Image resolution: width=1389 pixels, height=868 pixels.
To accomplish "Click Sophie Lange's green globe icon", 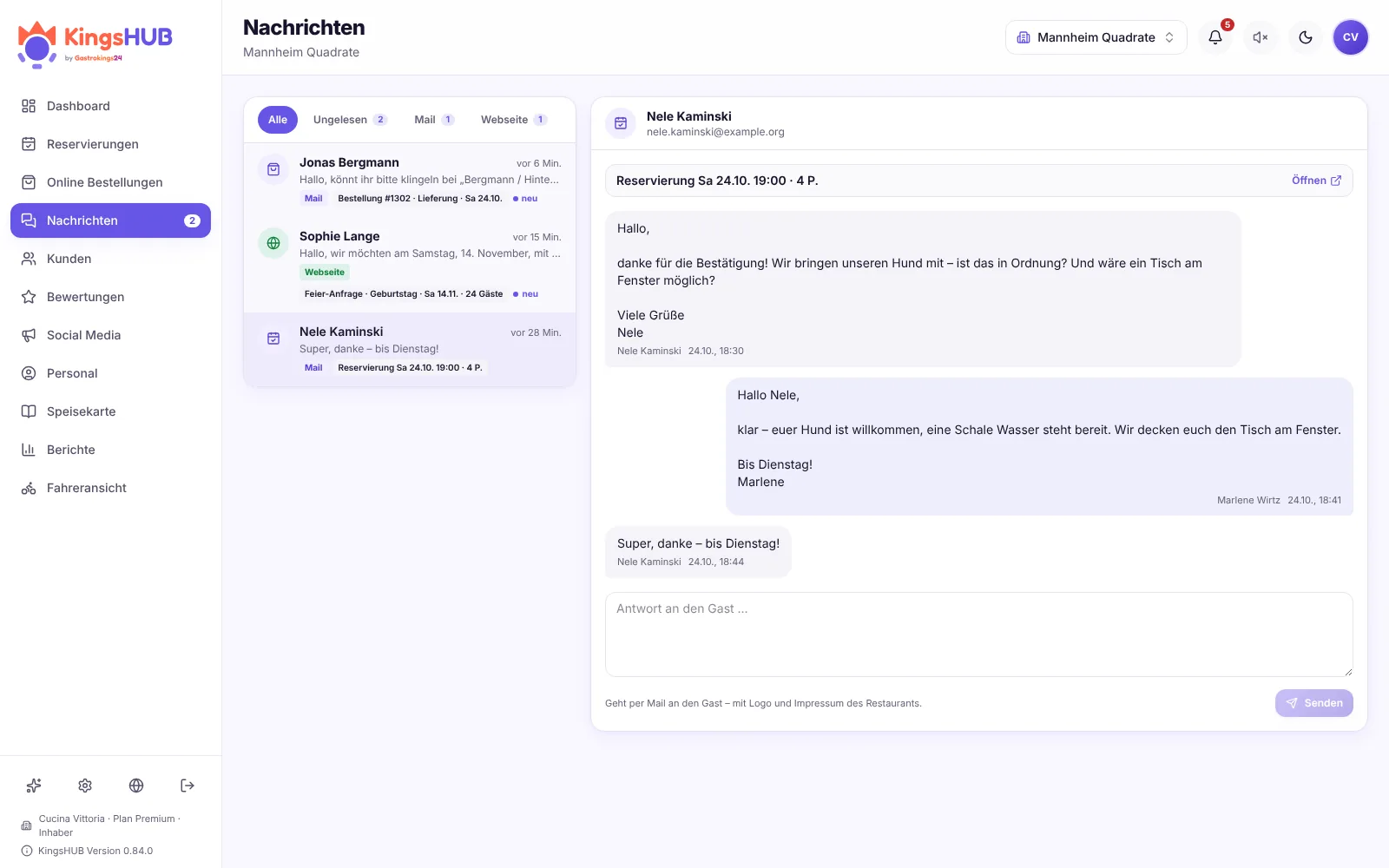I will [x=273, y=243].
